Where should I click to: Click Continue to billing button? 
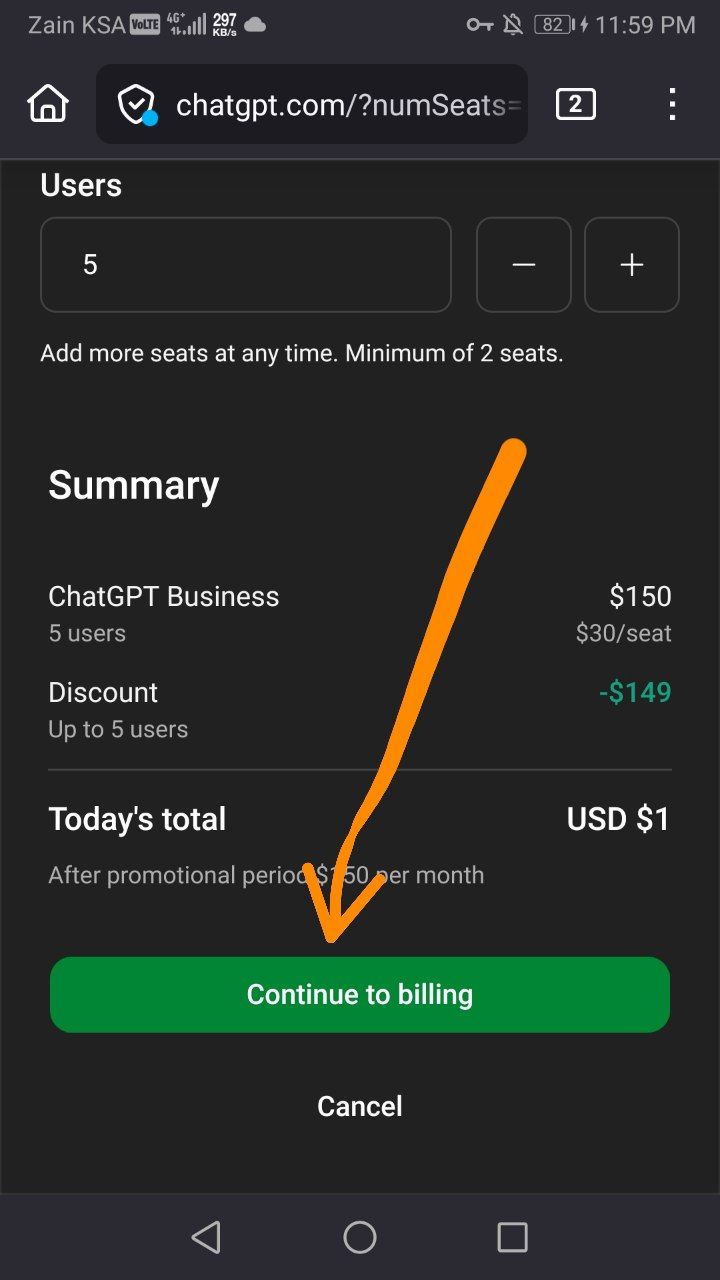(360, 994)
